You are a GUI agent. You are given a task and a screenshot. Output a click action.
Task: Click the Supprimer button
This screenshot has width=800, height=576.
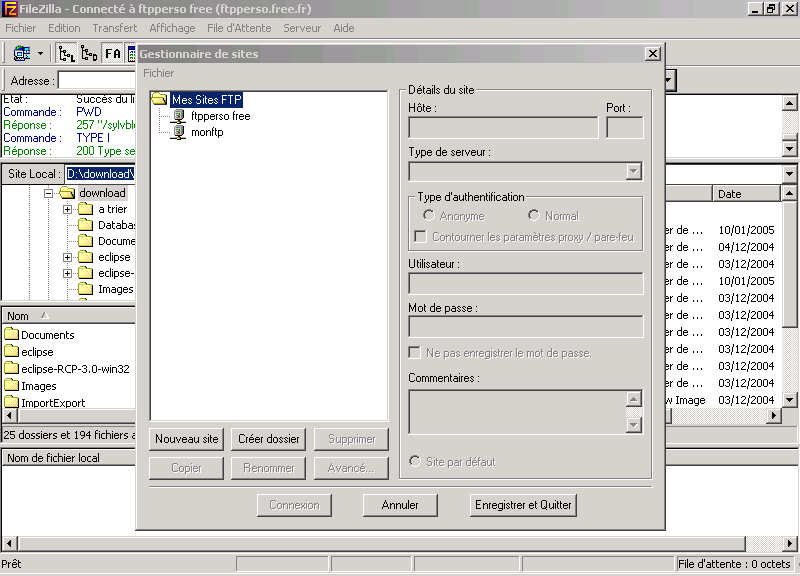click(x=352, y=439)
